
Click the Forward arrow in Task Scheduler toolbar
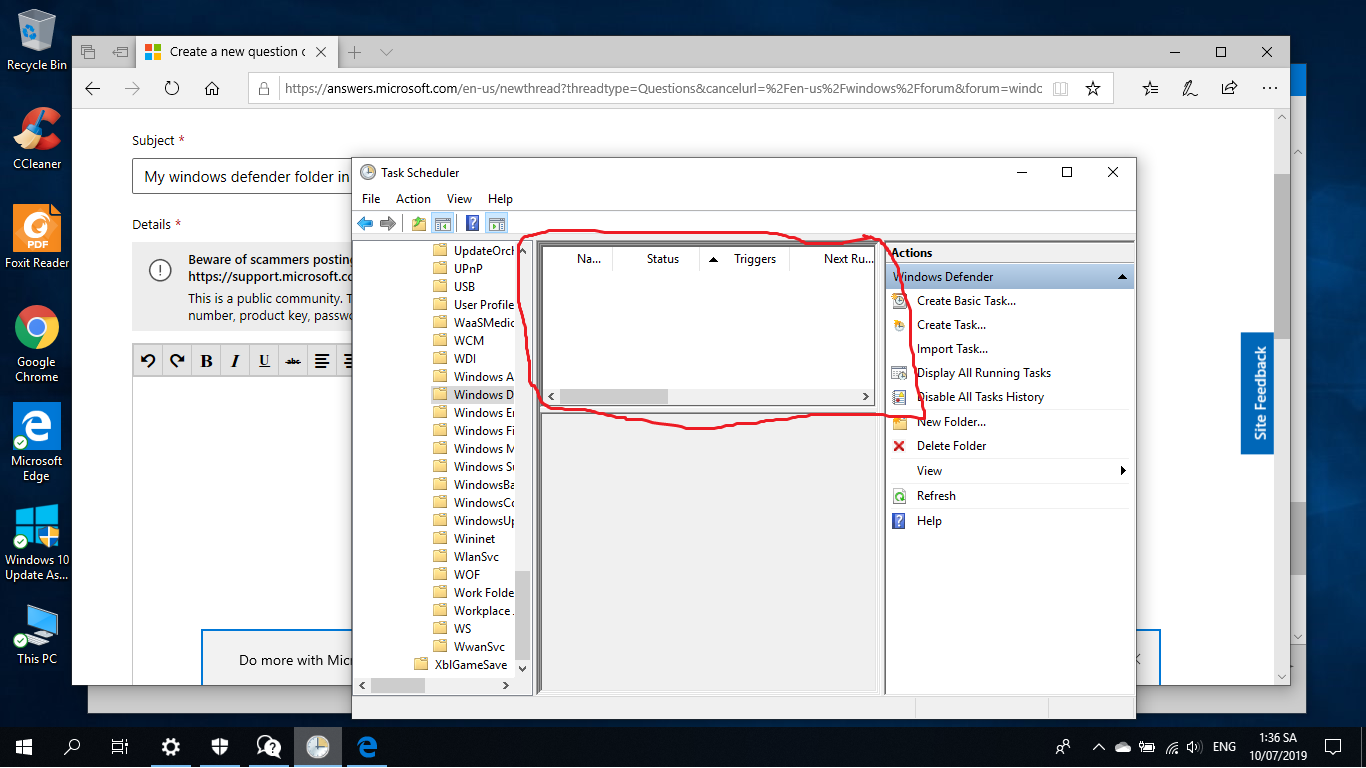(x=388, y=223)
